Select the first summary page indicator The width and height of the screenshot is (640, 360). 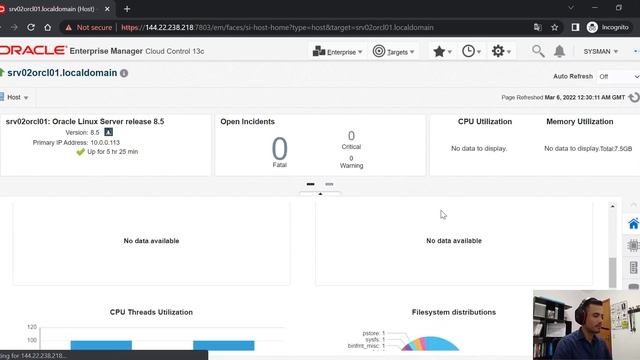tap(311, 184)
